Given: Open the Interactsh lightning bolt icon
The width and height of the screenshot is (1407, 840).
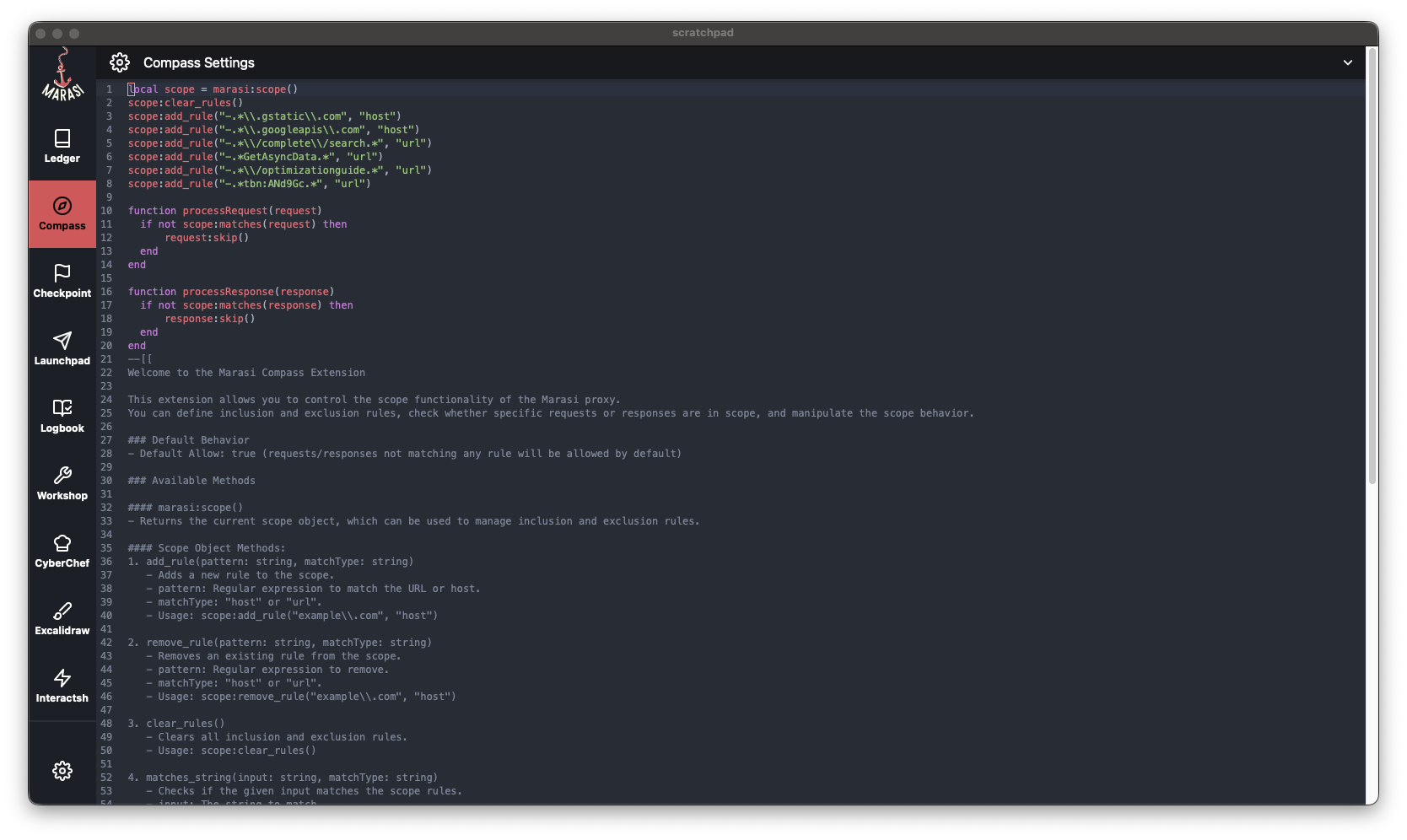Looking at the screenshot, I should pyautogui.click(x=62, y=679).
